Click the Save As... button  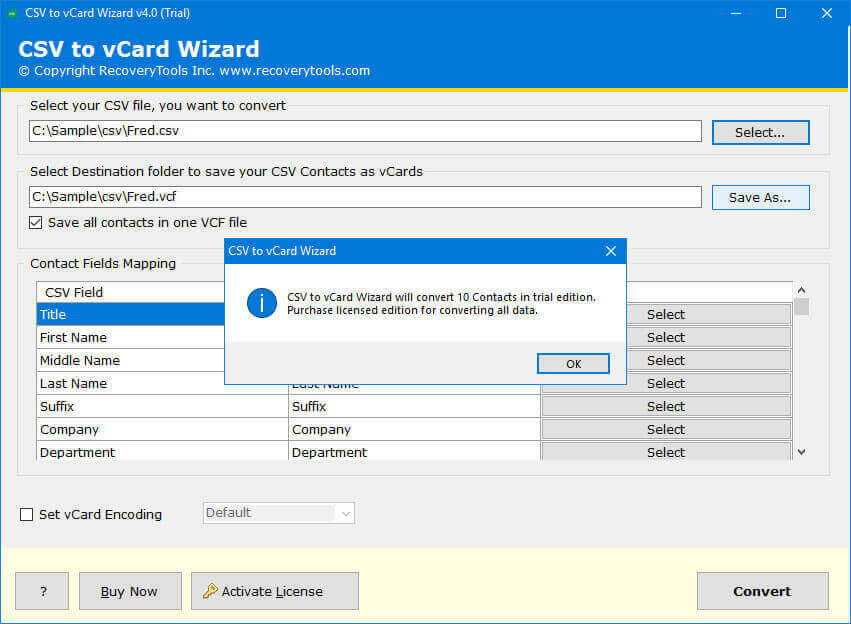(x=760, y=198)
